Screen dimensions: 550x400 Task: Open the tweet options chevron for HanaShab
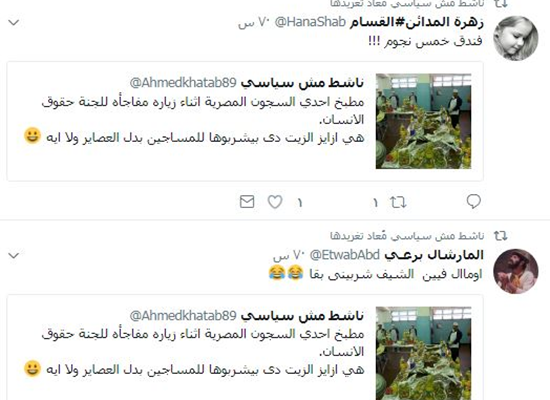[14, 23]
